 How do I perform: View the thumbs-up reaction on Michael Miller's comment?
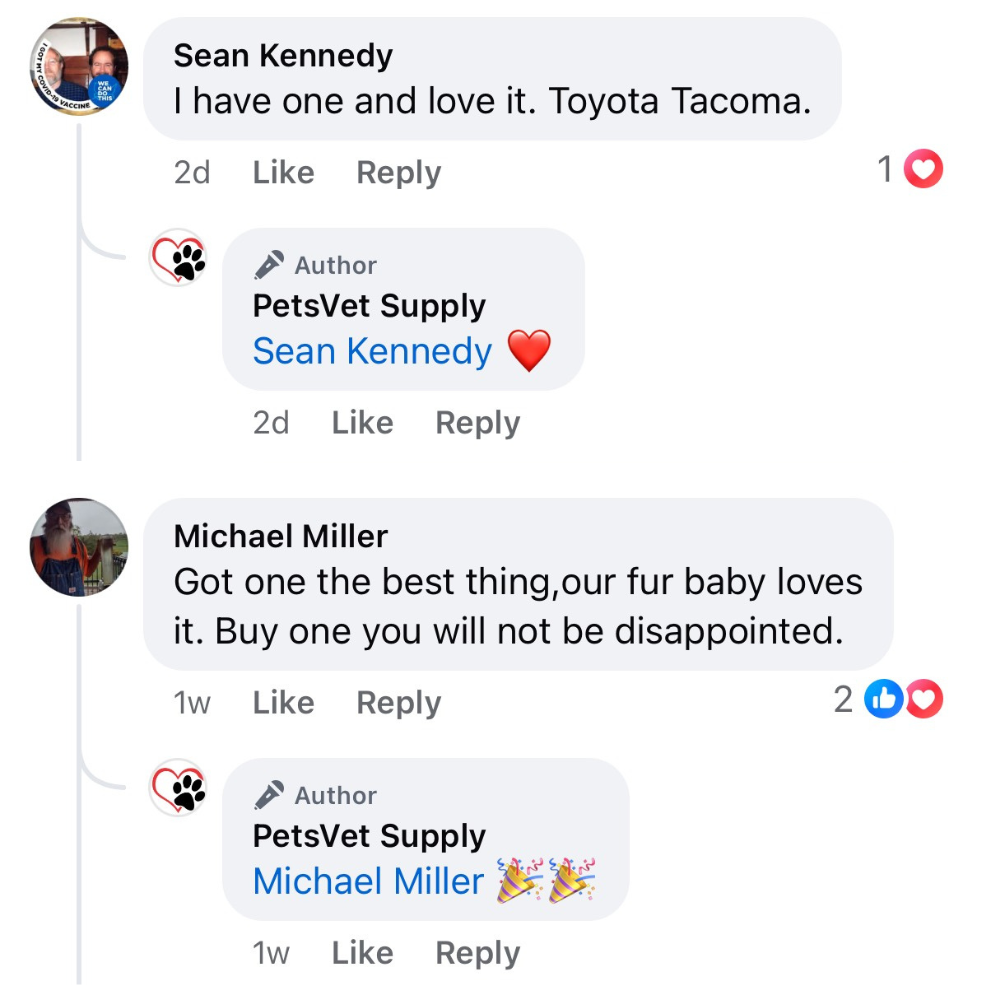pyautogui.click(x=884, y=701)
